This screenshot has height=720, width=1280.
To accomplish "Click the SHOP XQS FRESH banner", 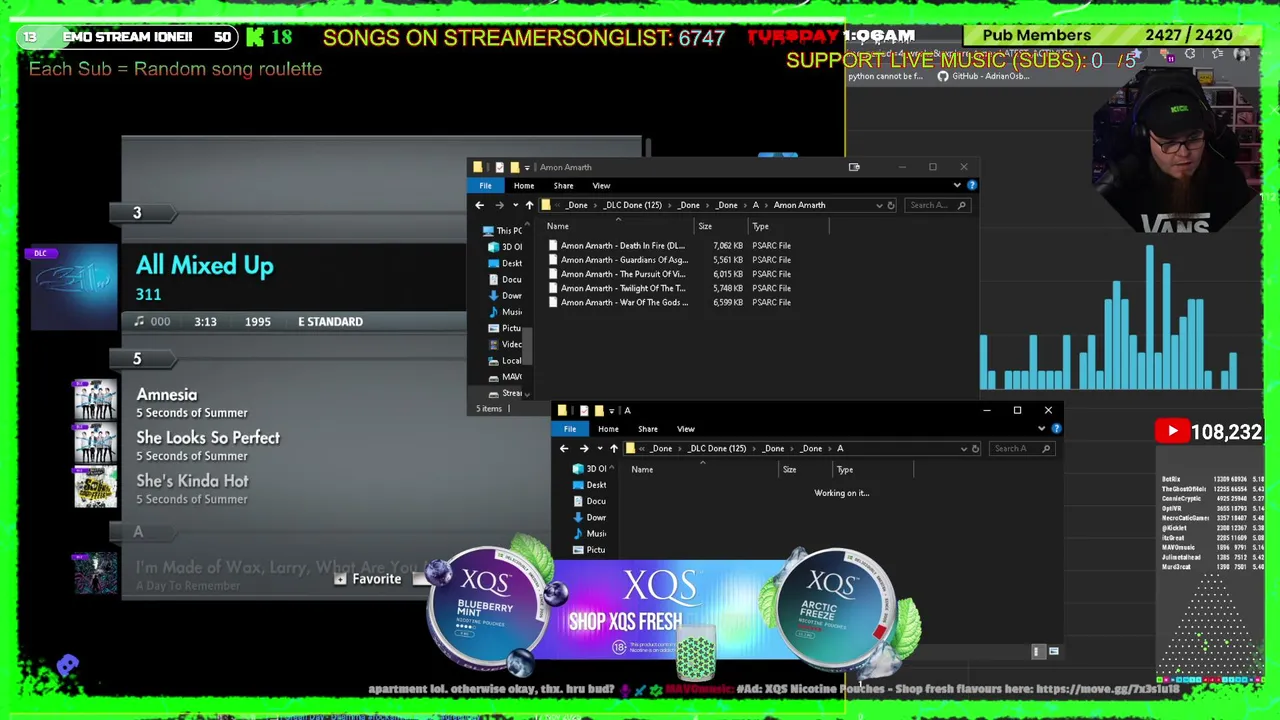I will point(660,610).
